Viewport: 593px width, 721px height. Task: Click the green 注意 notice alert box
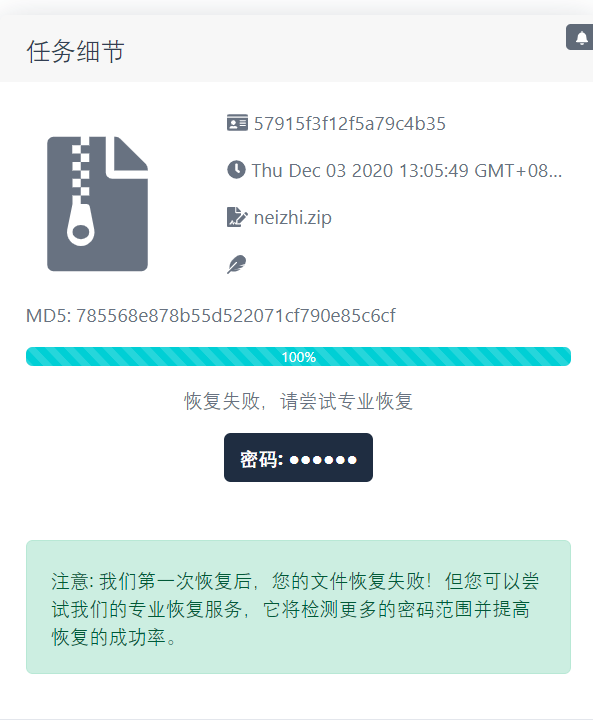point(298,607)
